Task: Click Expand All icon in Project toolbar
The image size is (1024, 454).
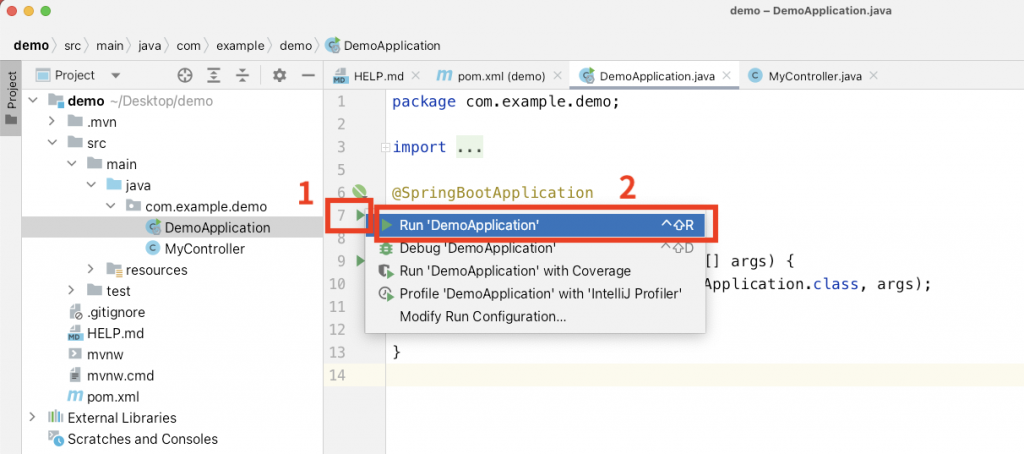Action: pos(214,75)
